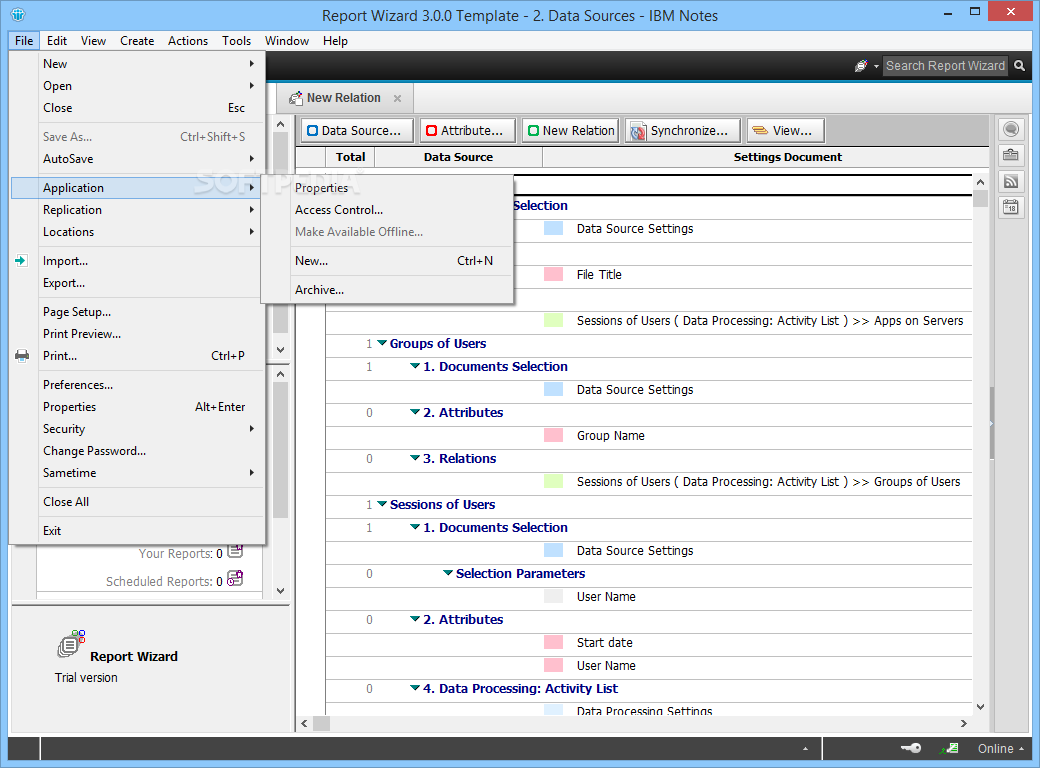Click the gray swatch beside User Name under Selection Parameters
Screen dimensions: 1040x768
click(553, 596)
